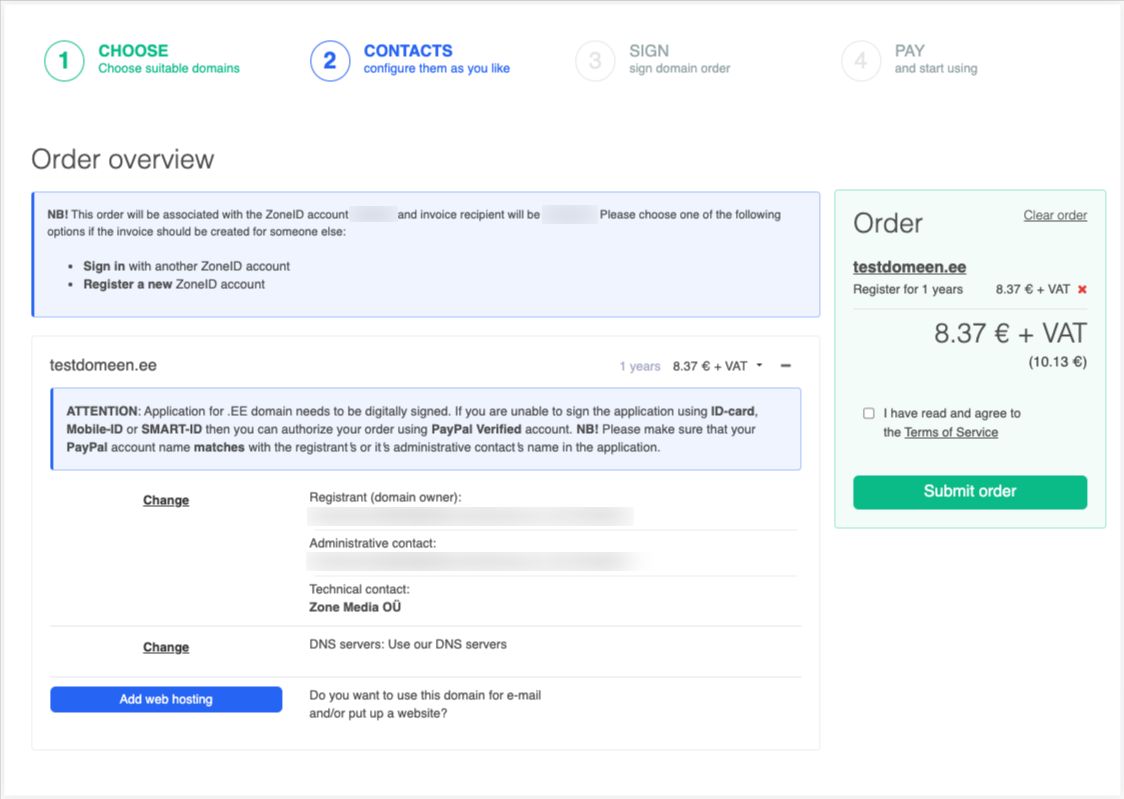The height and width of the screenshot is (799, 1124).
Task: Open the registration period price dropdown
Action: click(717, 366)
